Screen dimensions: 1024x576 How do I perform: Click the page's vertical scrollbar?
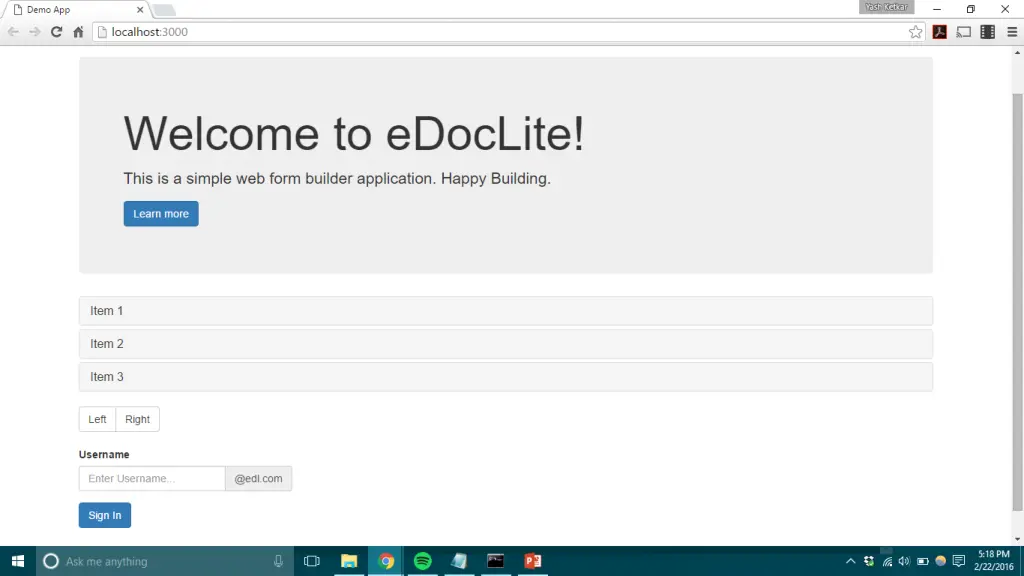click(x=1017, y=300)
